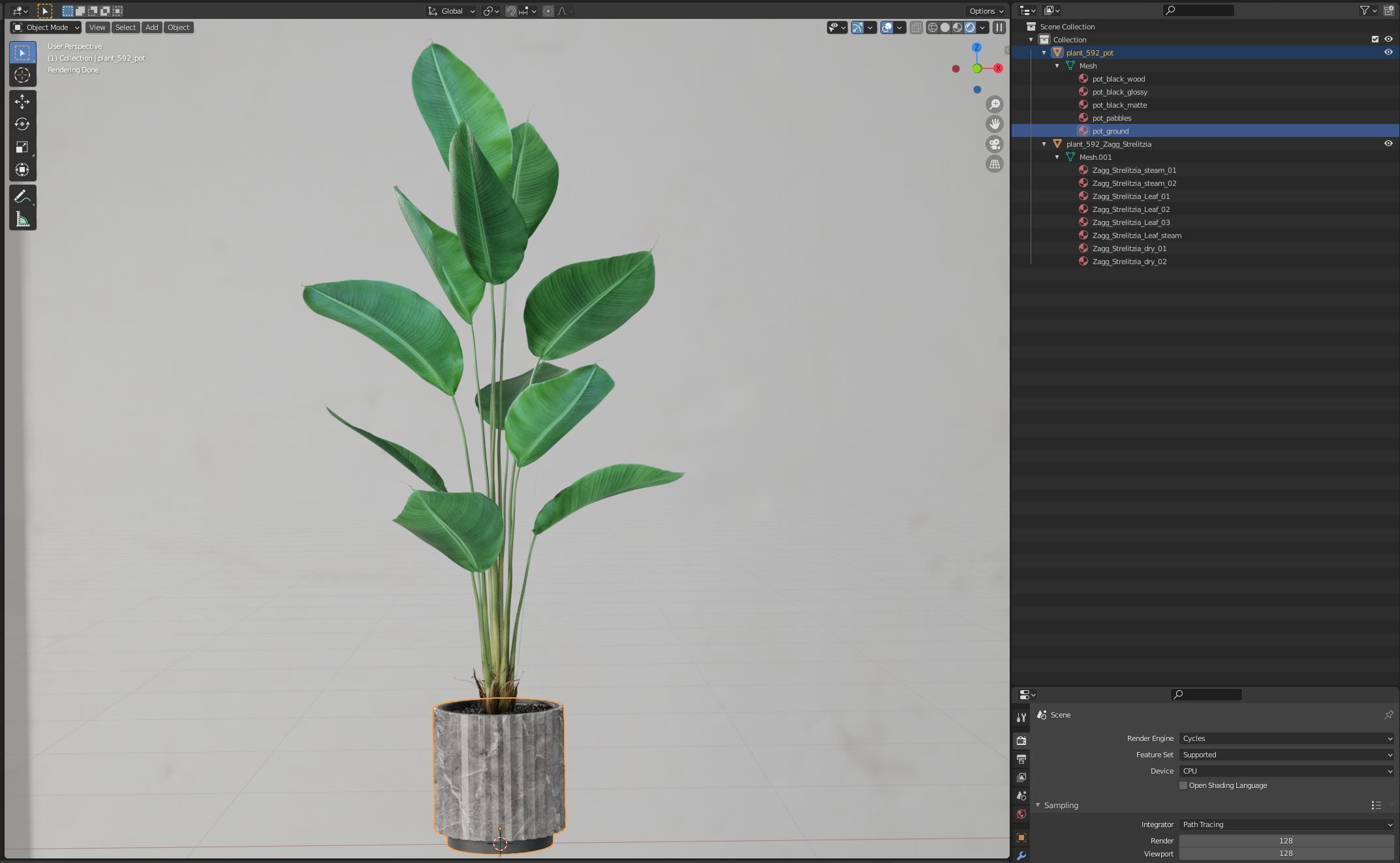1400x863 pixels.
Task: Click the 3D Cursor tool
Action: pyautogui.click(x=22, y=75)
